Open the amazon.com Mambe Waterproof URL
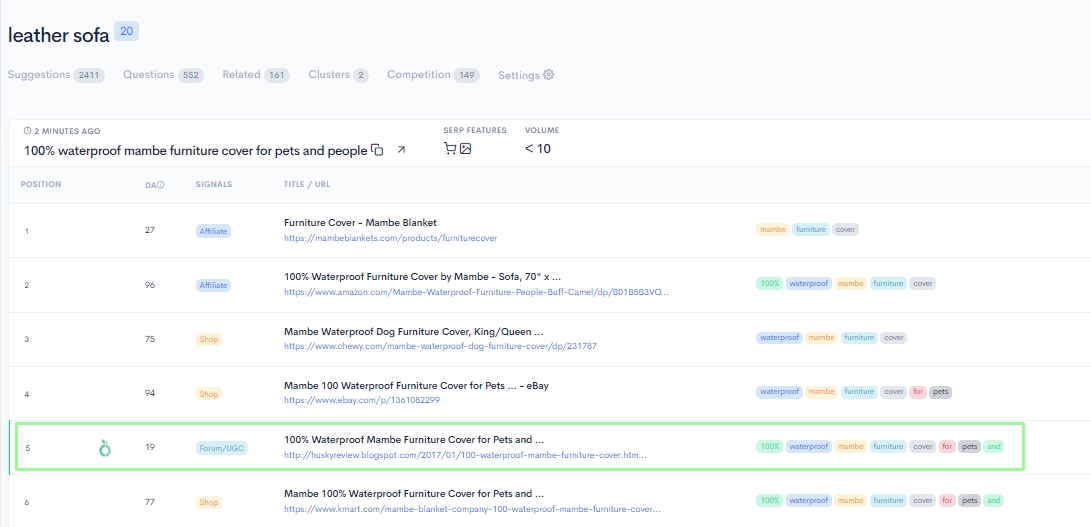The height and width of the screenshot is (527, 1091). pyautogui.click(x=477, y=292)
